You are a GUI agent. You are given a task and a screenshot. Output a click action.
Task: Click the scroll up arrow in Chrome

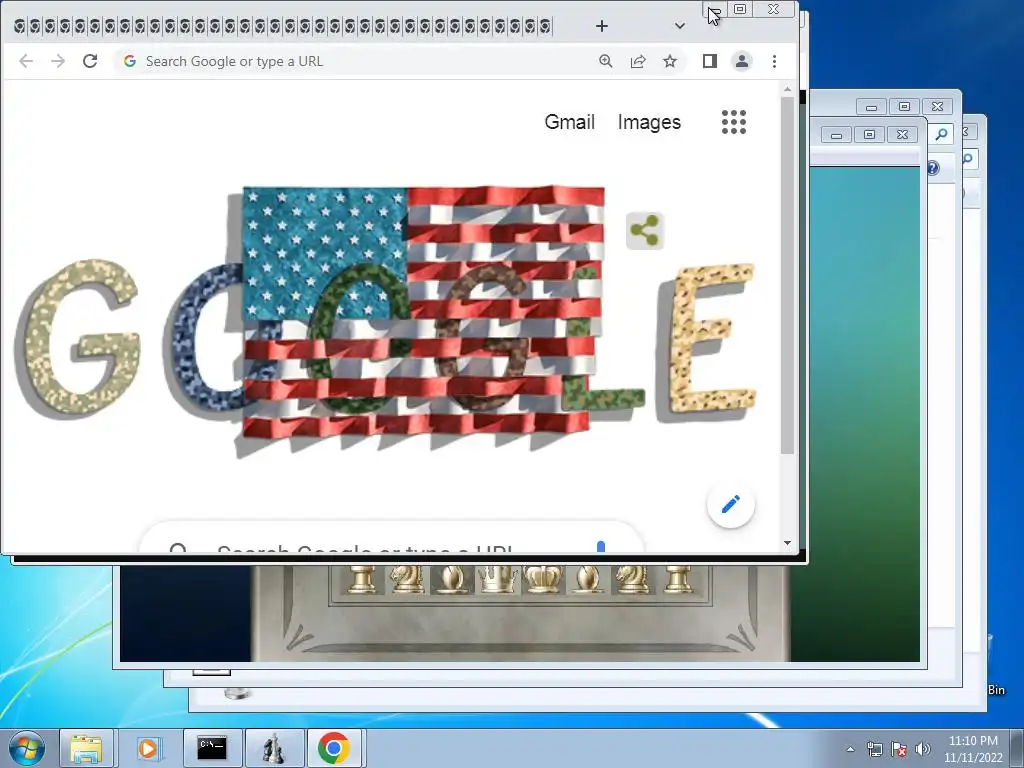point(788,89)
